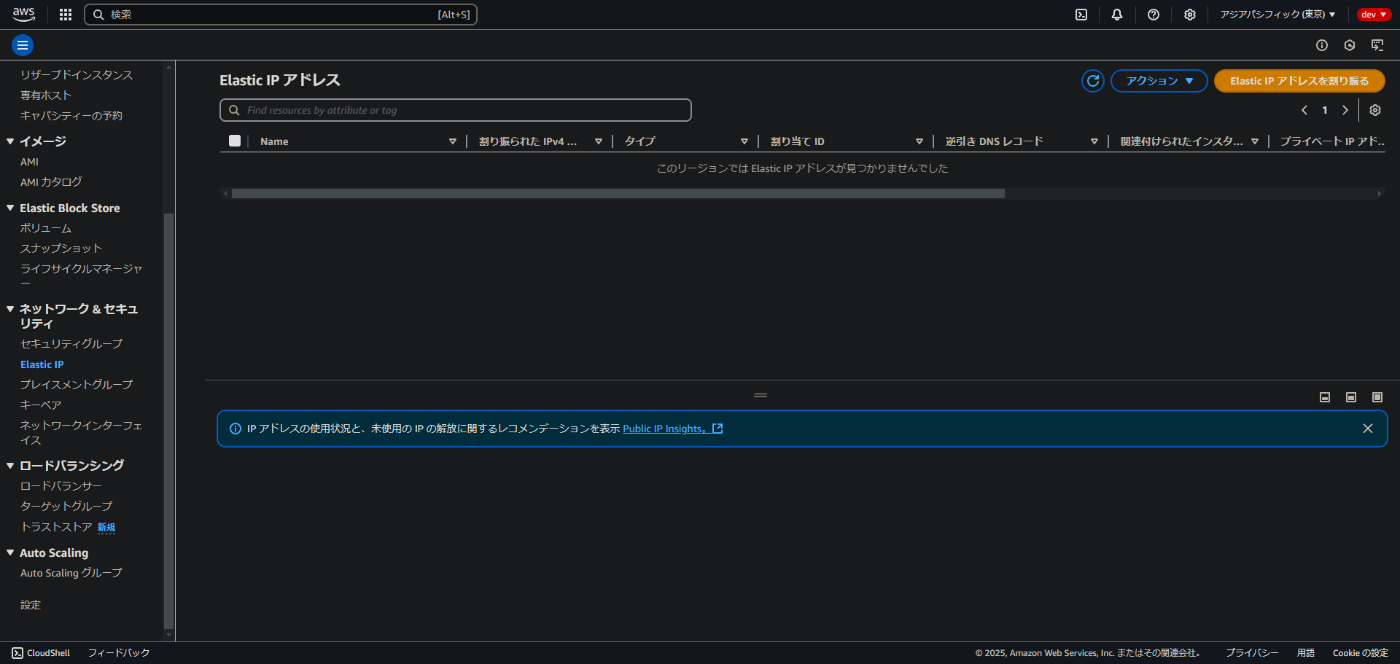Screen dimensions: 1400x664
Task: Sort by 逆引き DNS レコード column
Action: [x=1094, y=141]
